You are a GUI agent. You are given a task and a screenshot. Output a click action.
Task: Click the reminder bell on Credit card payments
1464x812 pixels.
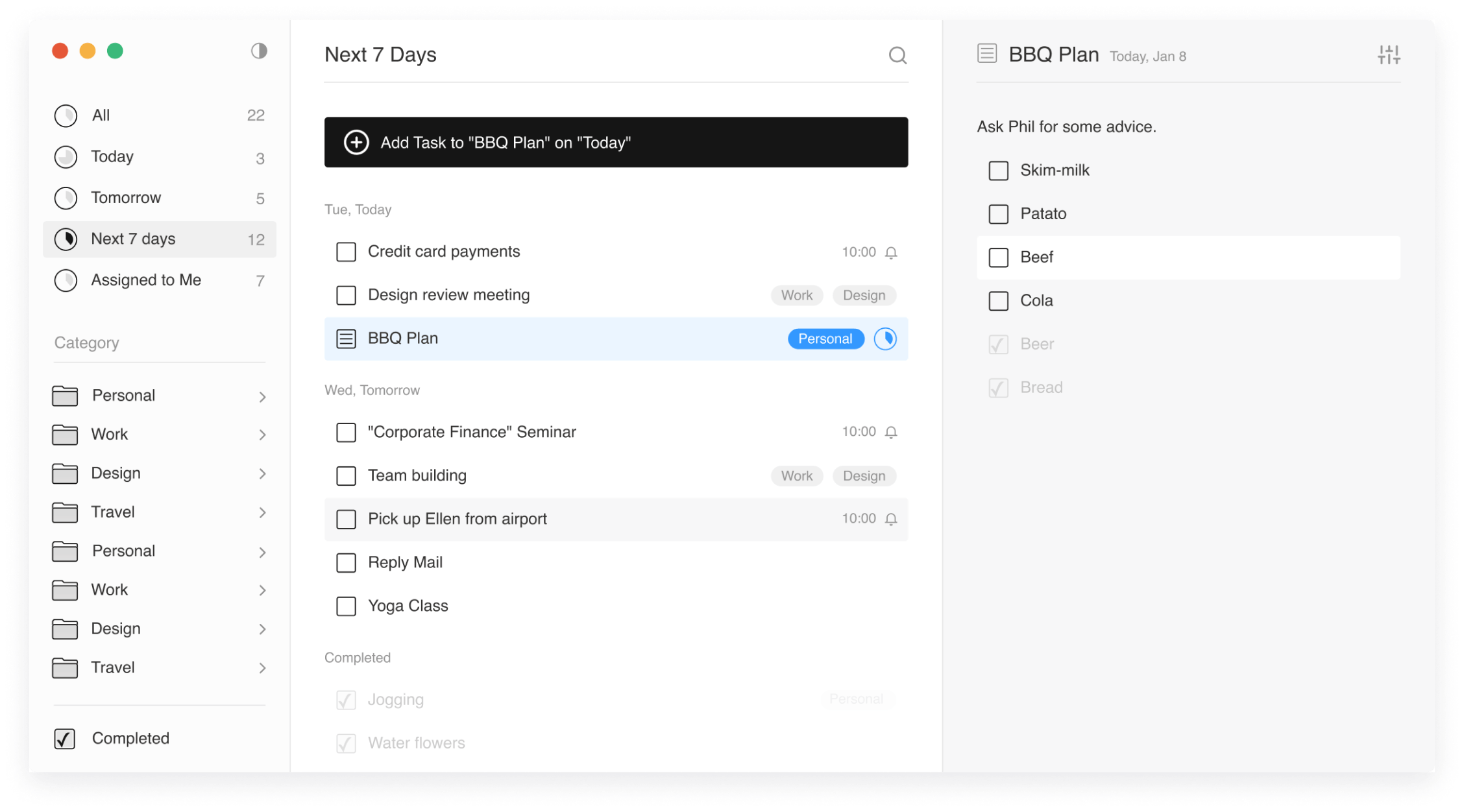[891, 252]
